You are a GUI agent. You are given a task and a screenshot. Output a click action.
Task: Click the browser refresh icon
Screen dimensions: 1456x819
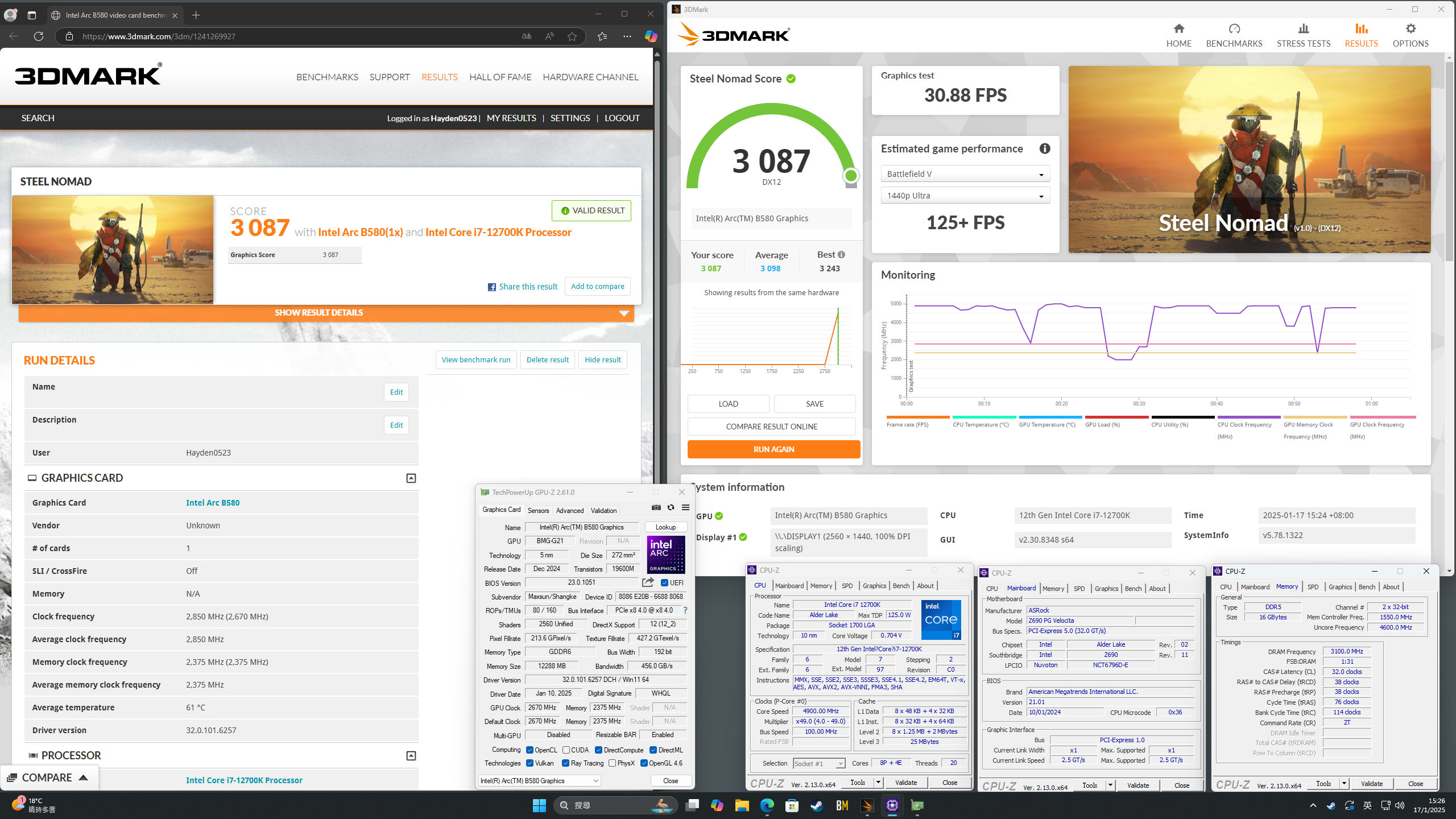click(39, 36)
